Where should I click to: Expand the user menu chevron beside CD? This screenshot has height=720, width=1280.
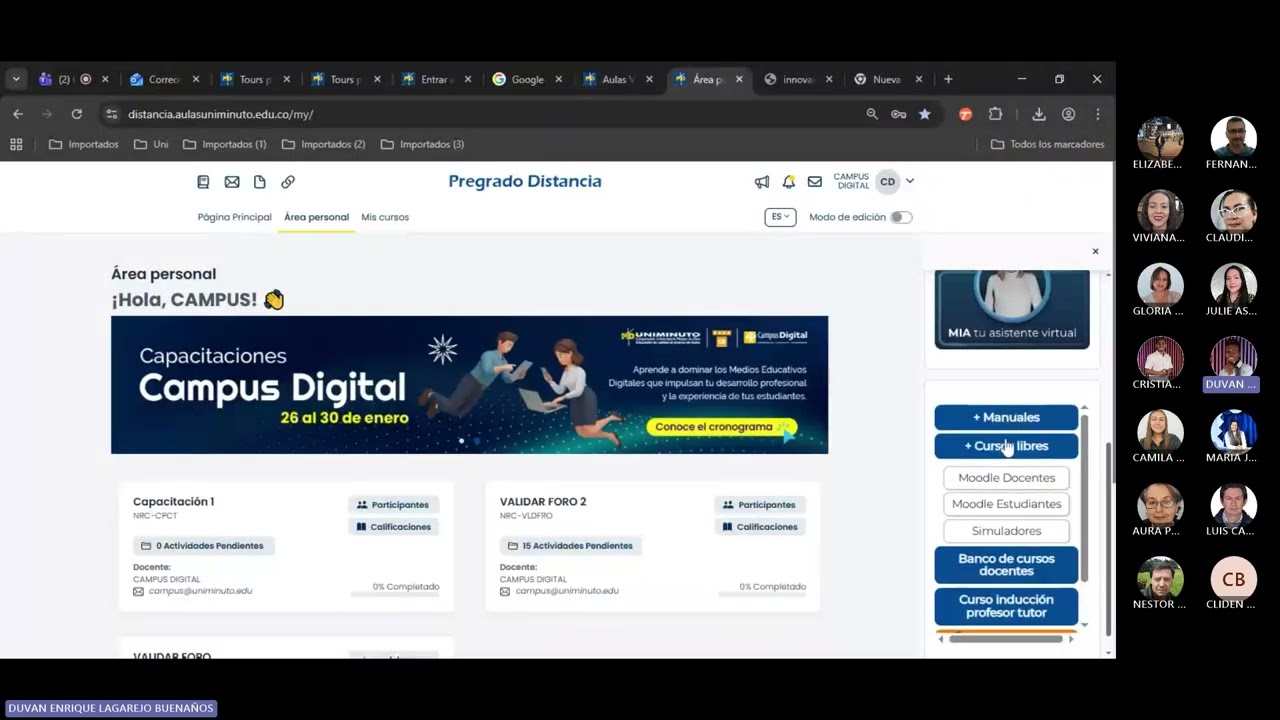click(x=910, y=182)
